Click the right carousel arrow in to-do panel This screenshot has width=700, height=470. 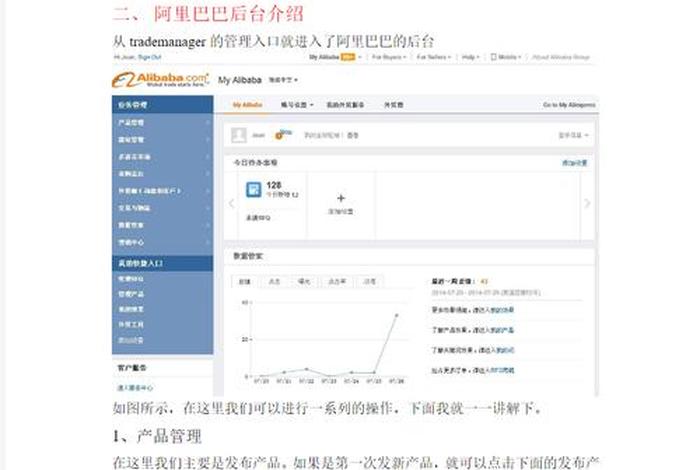(588, 204)
